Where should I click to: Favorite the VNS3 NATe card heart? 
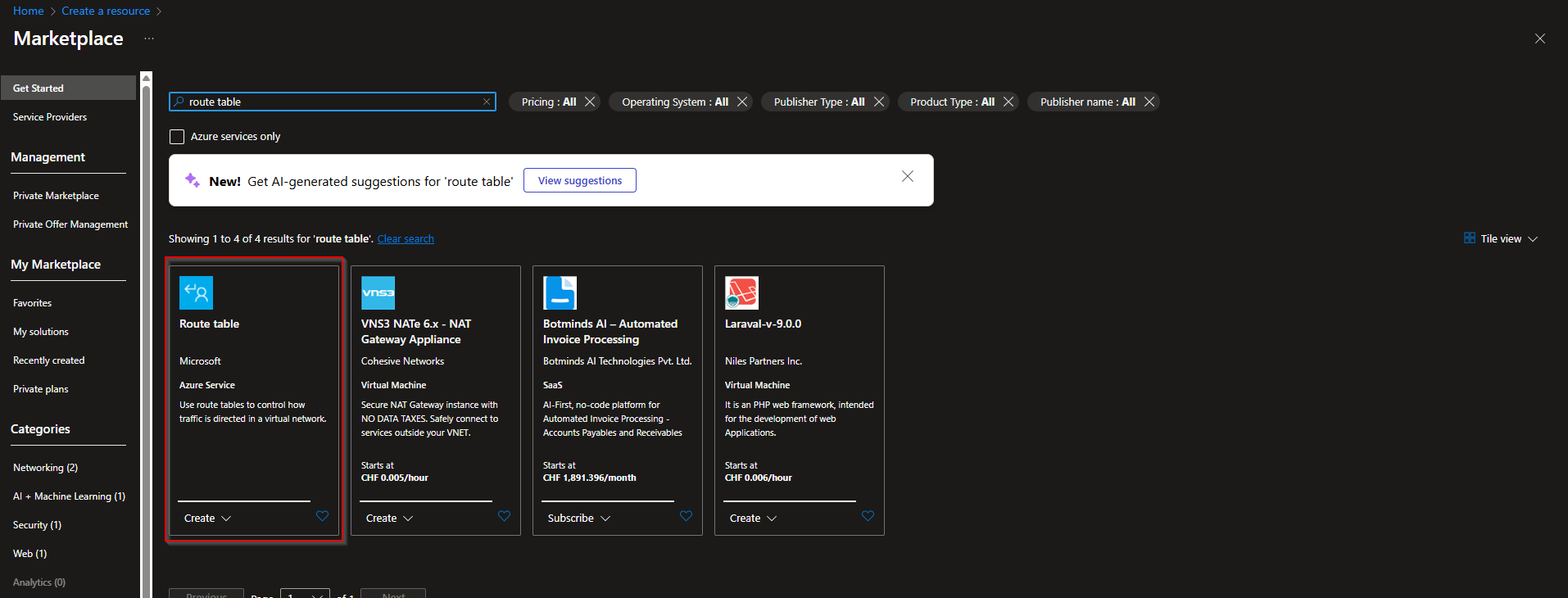pos(504,516)
